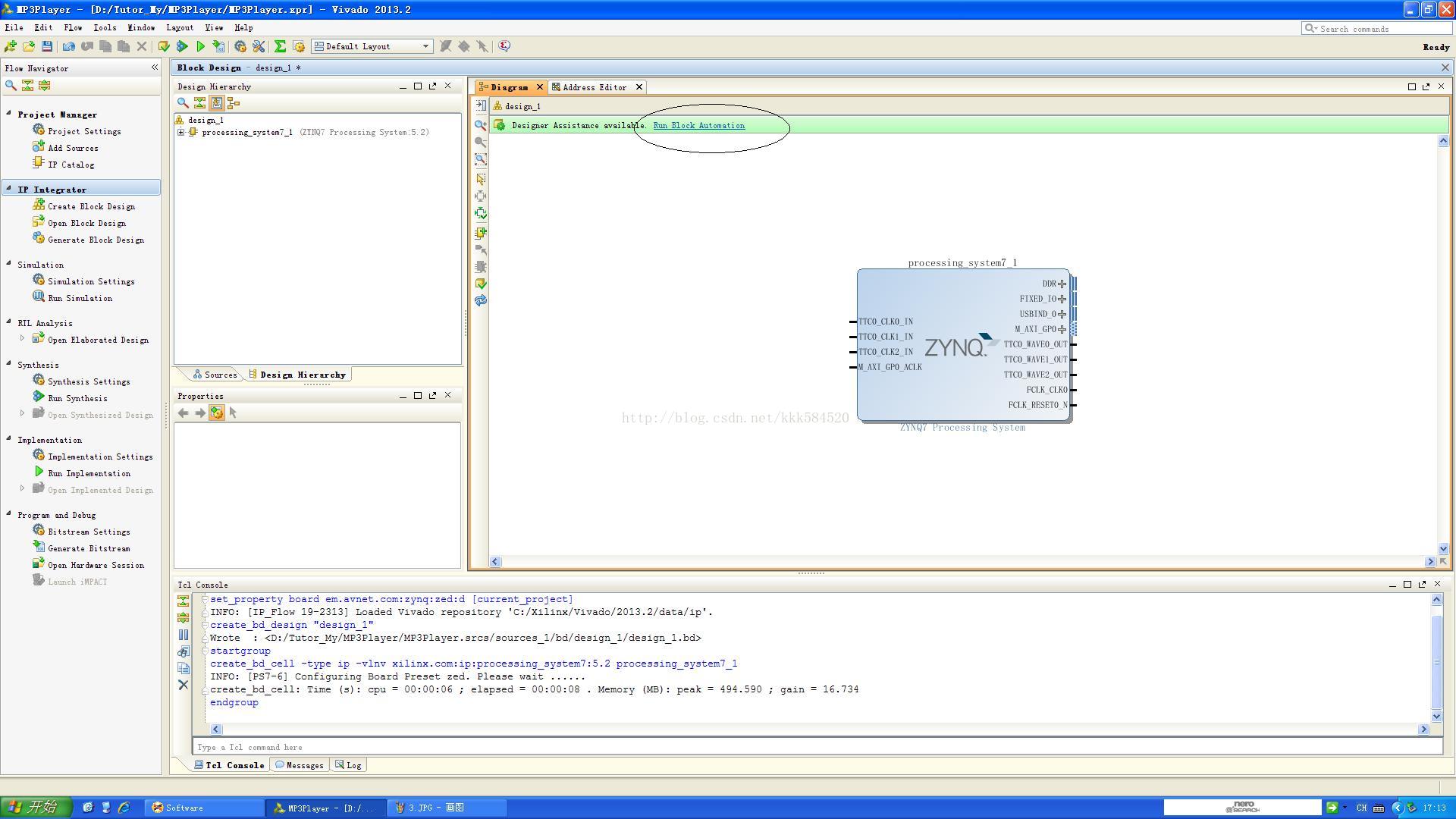This screenshot has height=819, width=1456.
Task: Click the Validate Design check icon in diagram toolbar
Action: click(x=481, y=284)
